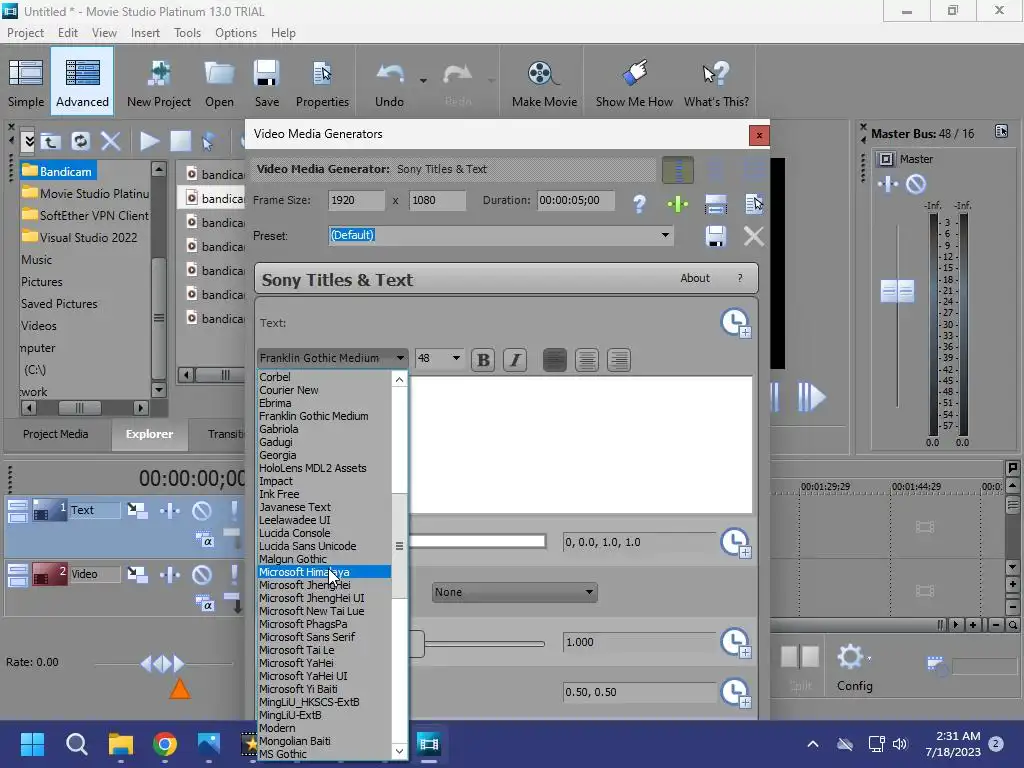The height and width of the screenshot is (768, 1024).
Task: Click the plug-in help question mark icon
Action: point(639,204)
